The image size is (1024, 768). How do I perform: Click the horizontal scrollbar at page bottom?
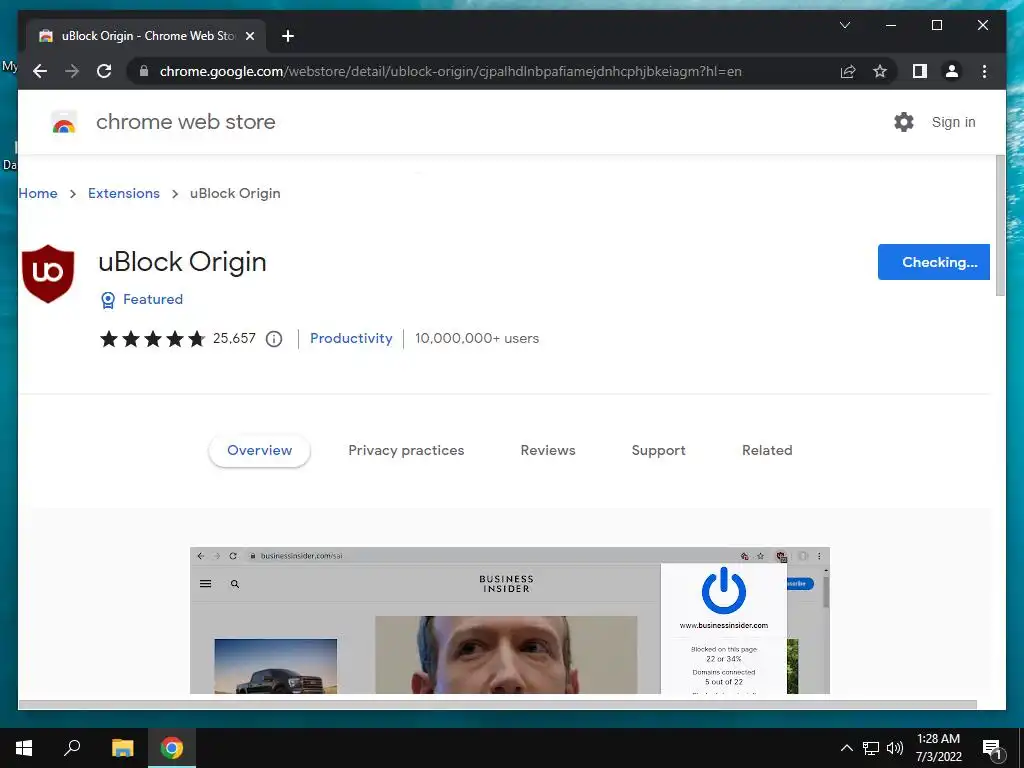click(498, 705)
